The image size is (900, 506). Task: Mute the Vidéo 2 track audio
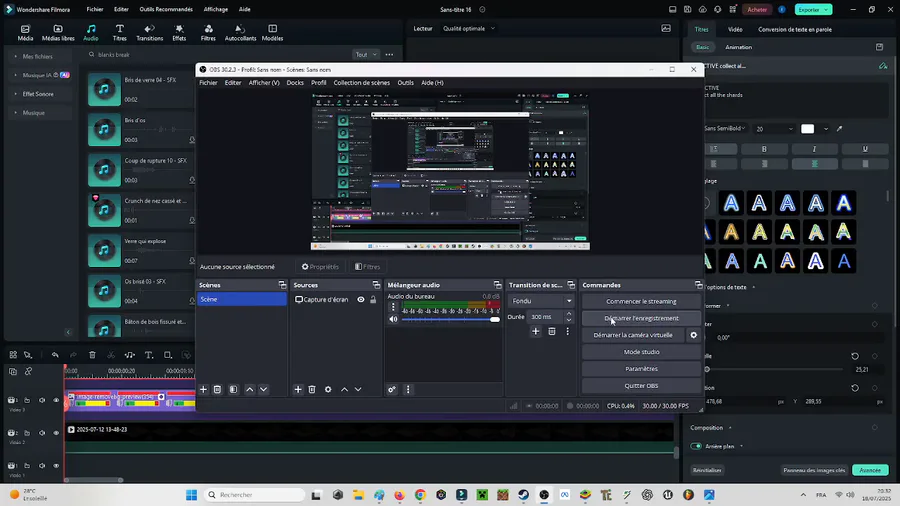click(x=42, y=433)
